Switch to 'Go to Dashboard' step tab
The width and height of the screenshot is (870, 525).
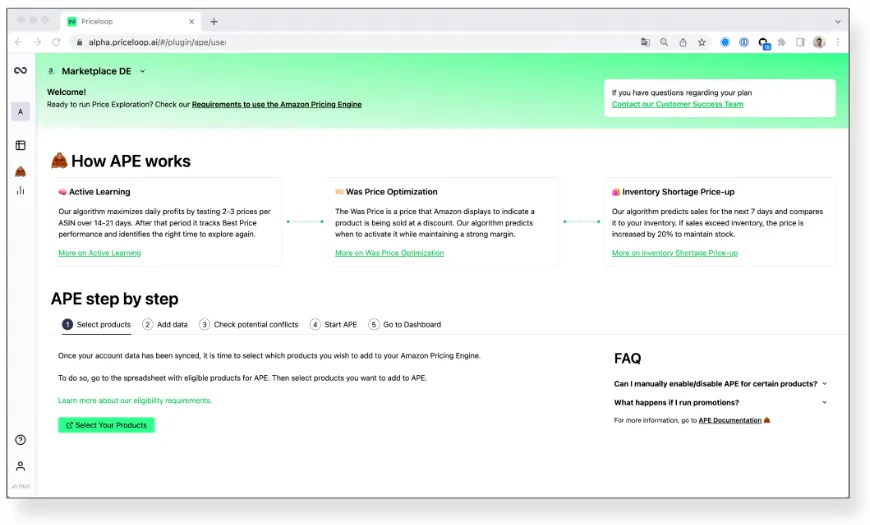pyautogui.click(x=405, y=325)
